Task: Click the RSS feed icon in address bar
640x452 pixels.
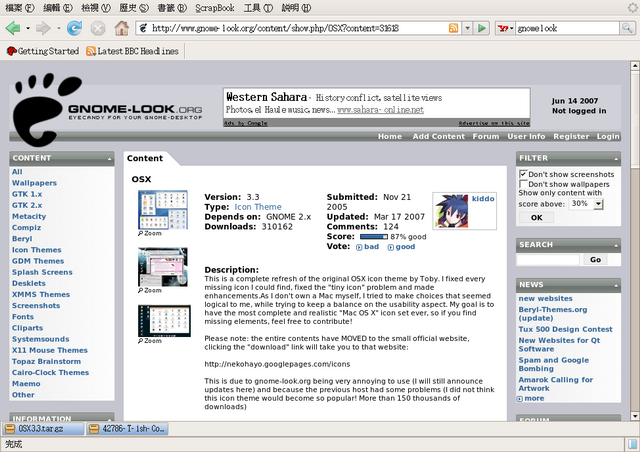Action: click(x=453, y=28)
